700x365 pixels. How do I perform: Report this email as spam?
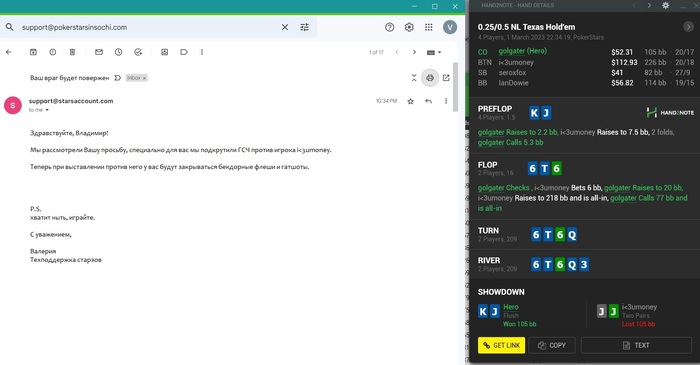(x=53, y=52)
